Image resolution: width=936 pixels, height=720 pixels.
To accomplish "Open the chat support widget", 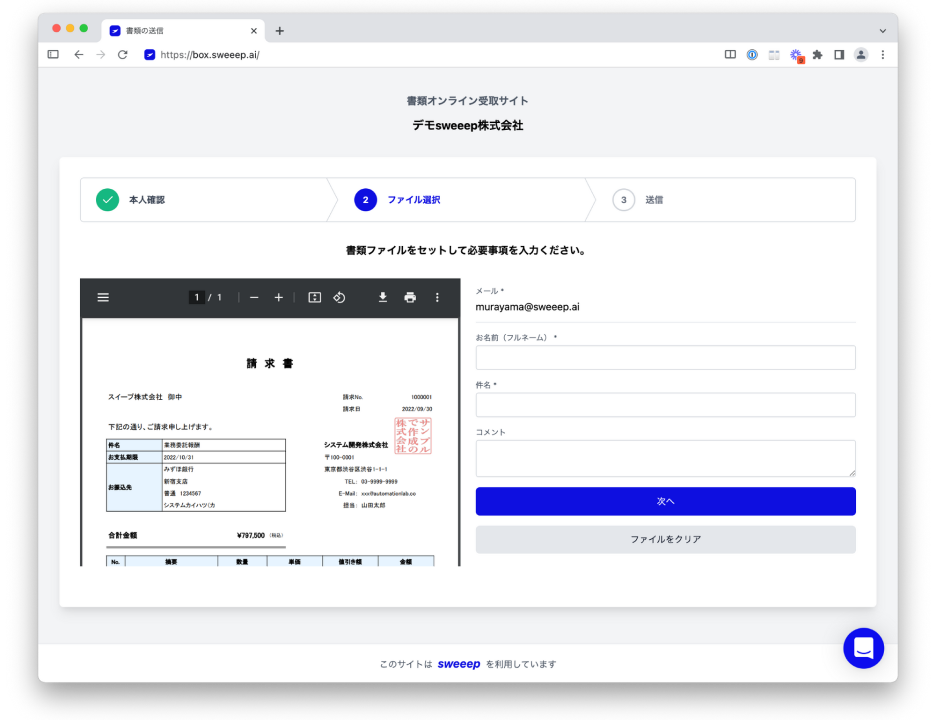I will click(863, 648).
